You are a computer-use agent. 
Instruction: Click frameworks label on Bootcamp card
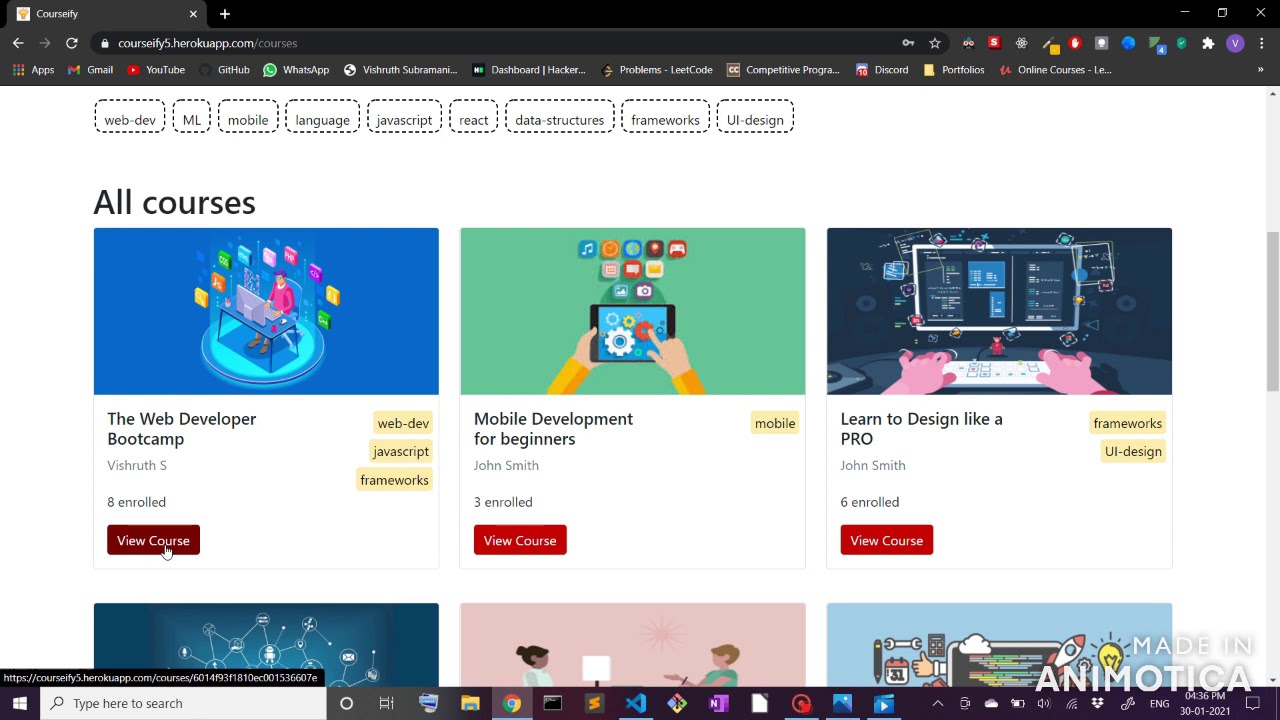pos(394,480)
